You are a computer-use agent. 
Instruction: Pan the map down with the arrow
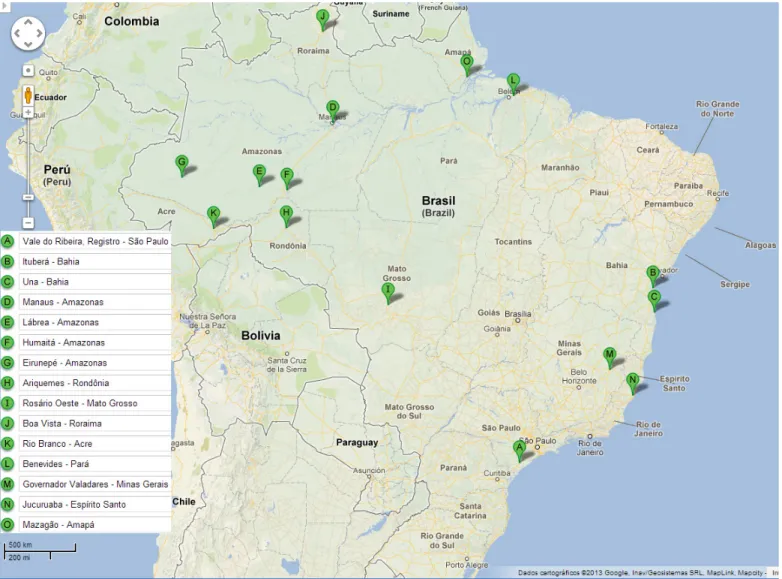click(x=28, y=45)
